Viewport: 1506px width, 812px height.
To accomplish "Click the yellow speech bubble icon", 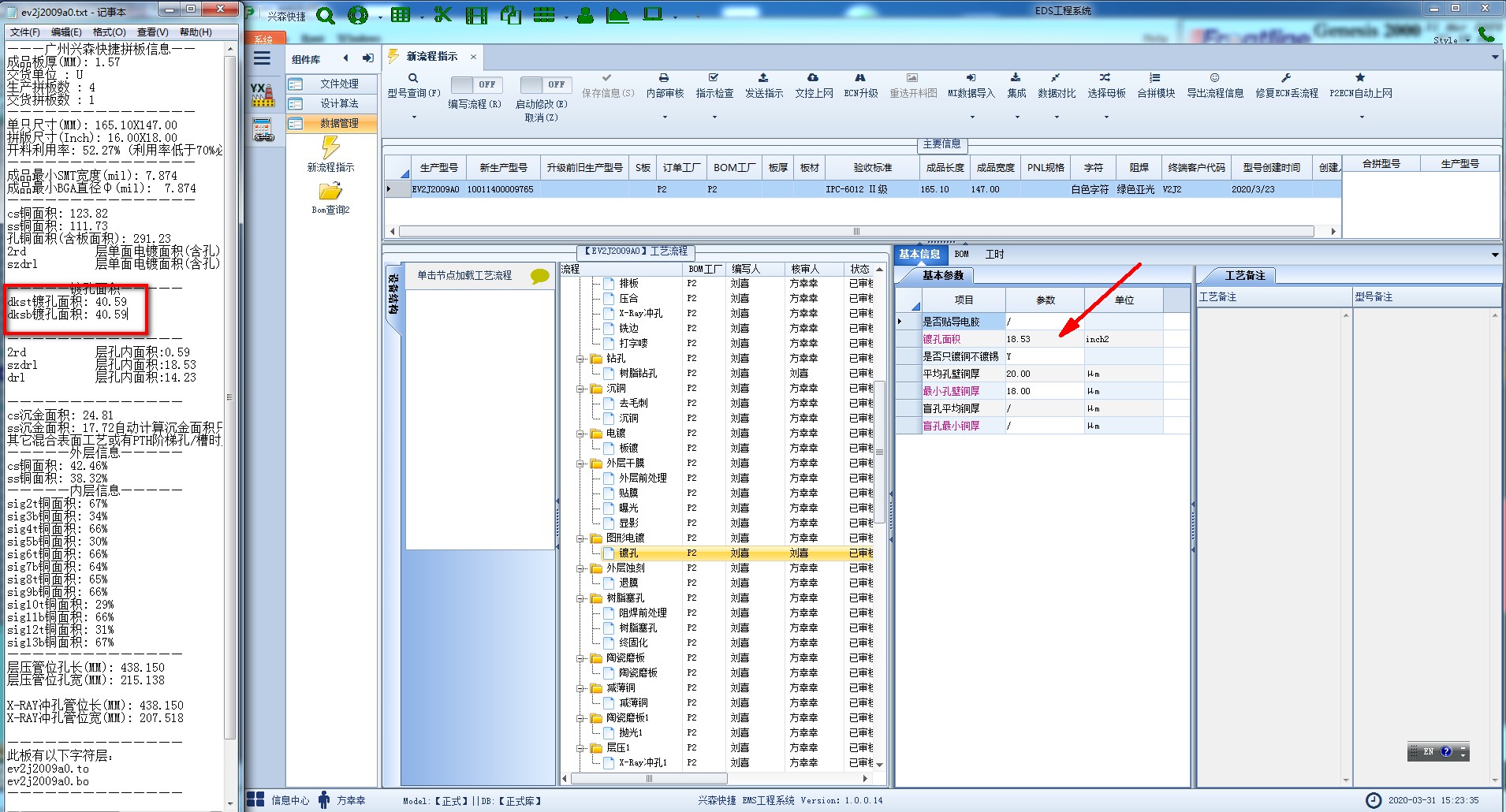I will click(539, 276).
